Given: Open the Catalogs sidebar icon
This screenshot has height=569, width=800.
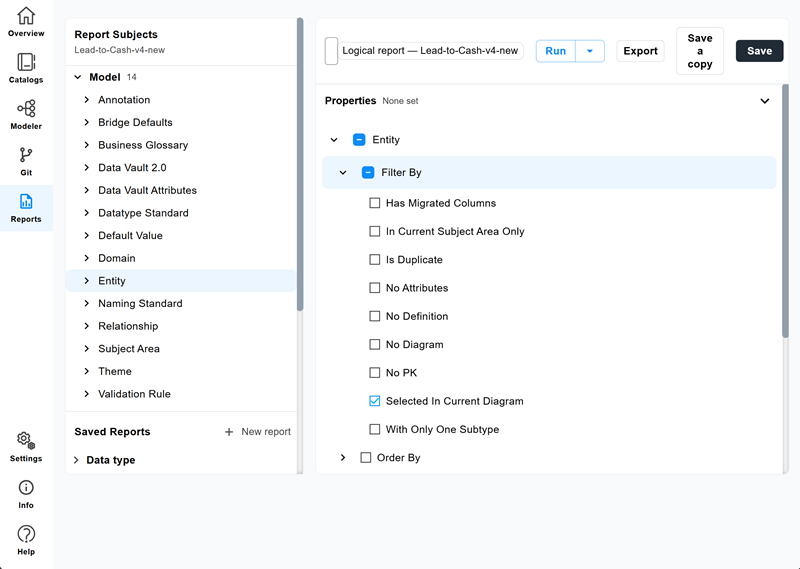Looking at the screenshot, I should [x=26, y=62].
